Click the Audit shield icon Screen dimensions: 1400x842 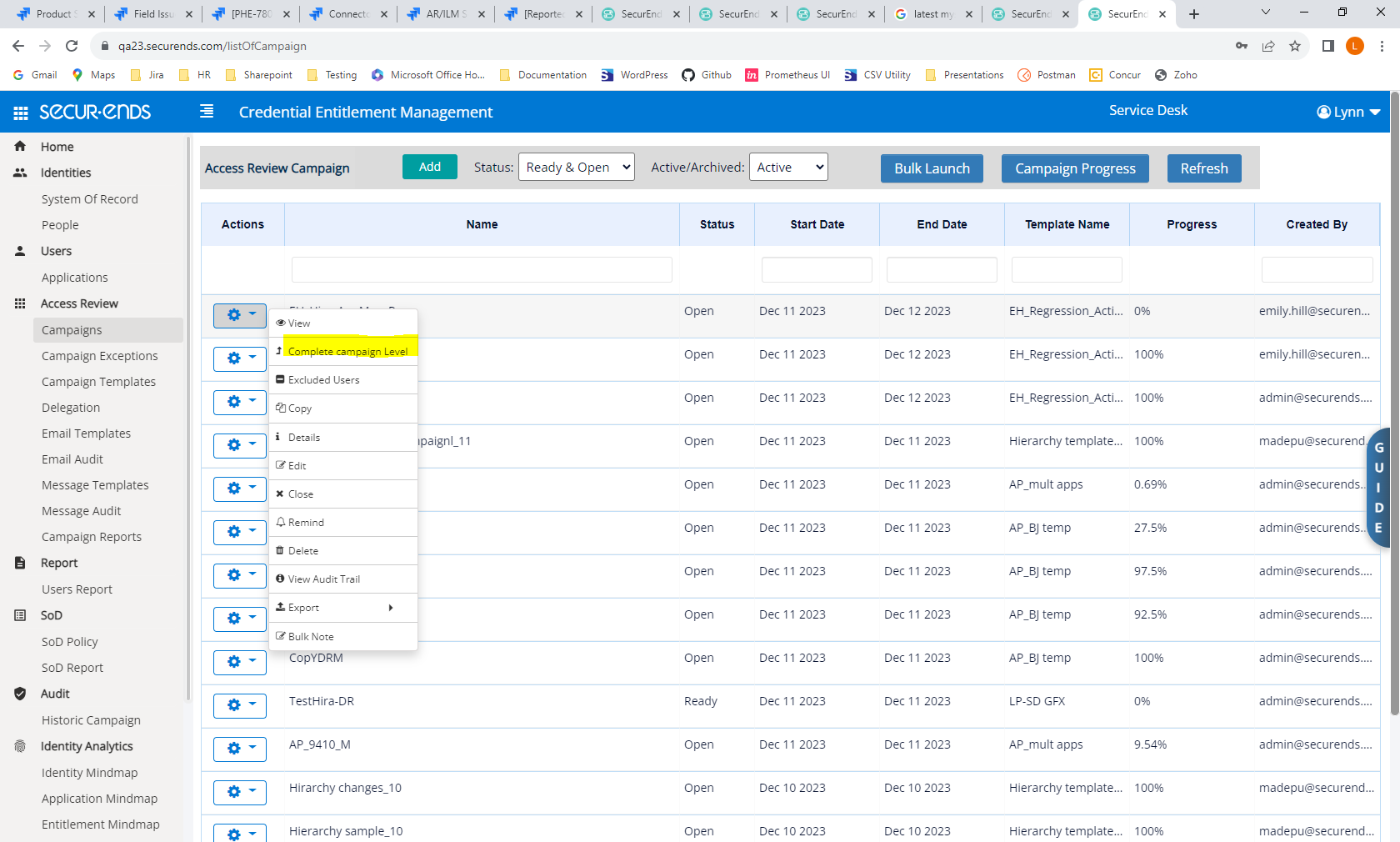(19, 693)
